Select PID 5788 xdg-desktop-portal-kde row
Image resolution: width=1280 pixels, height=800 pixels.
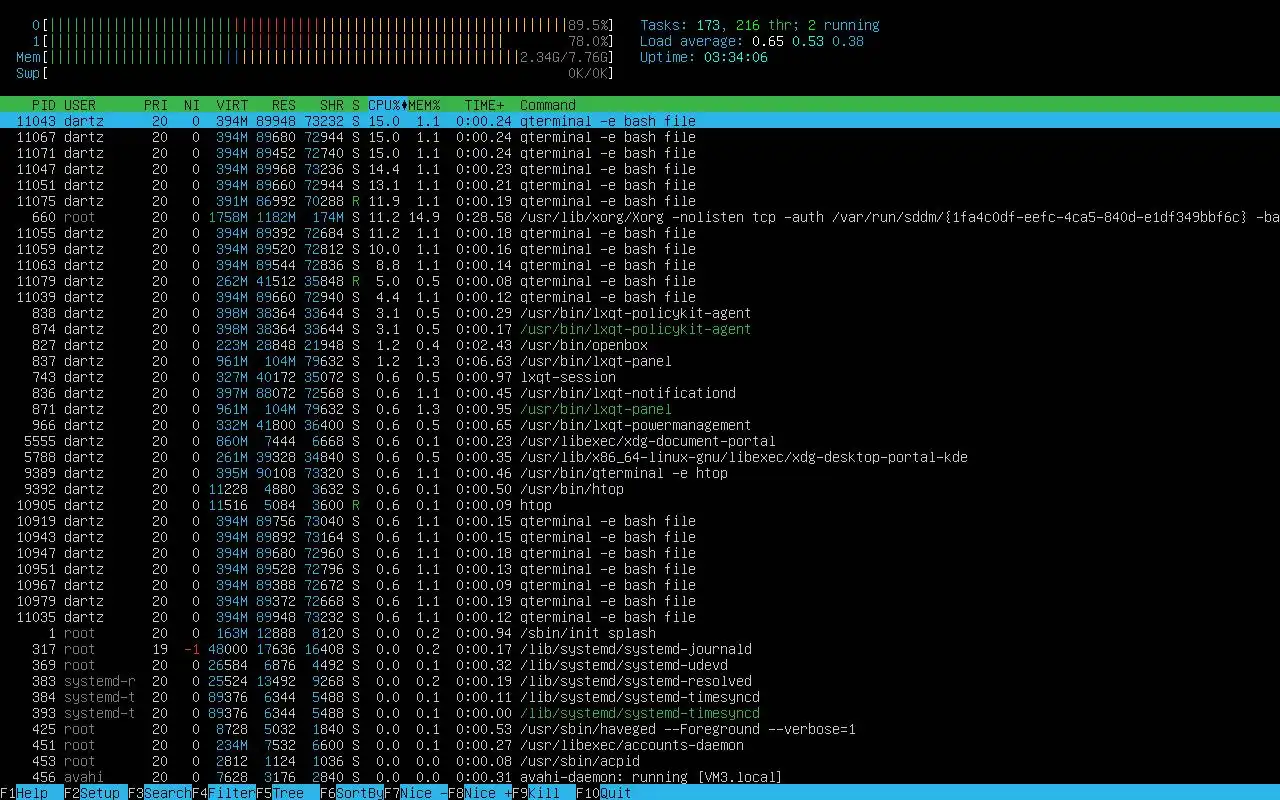click(640, 457)
